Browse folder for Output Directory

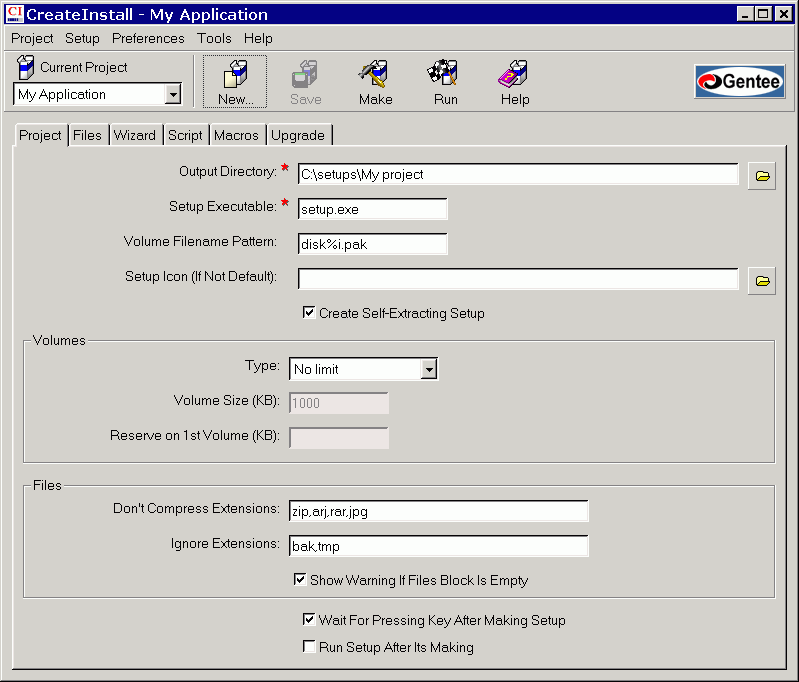[x=762, y=176]
